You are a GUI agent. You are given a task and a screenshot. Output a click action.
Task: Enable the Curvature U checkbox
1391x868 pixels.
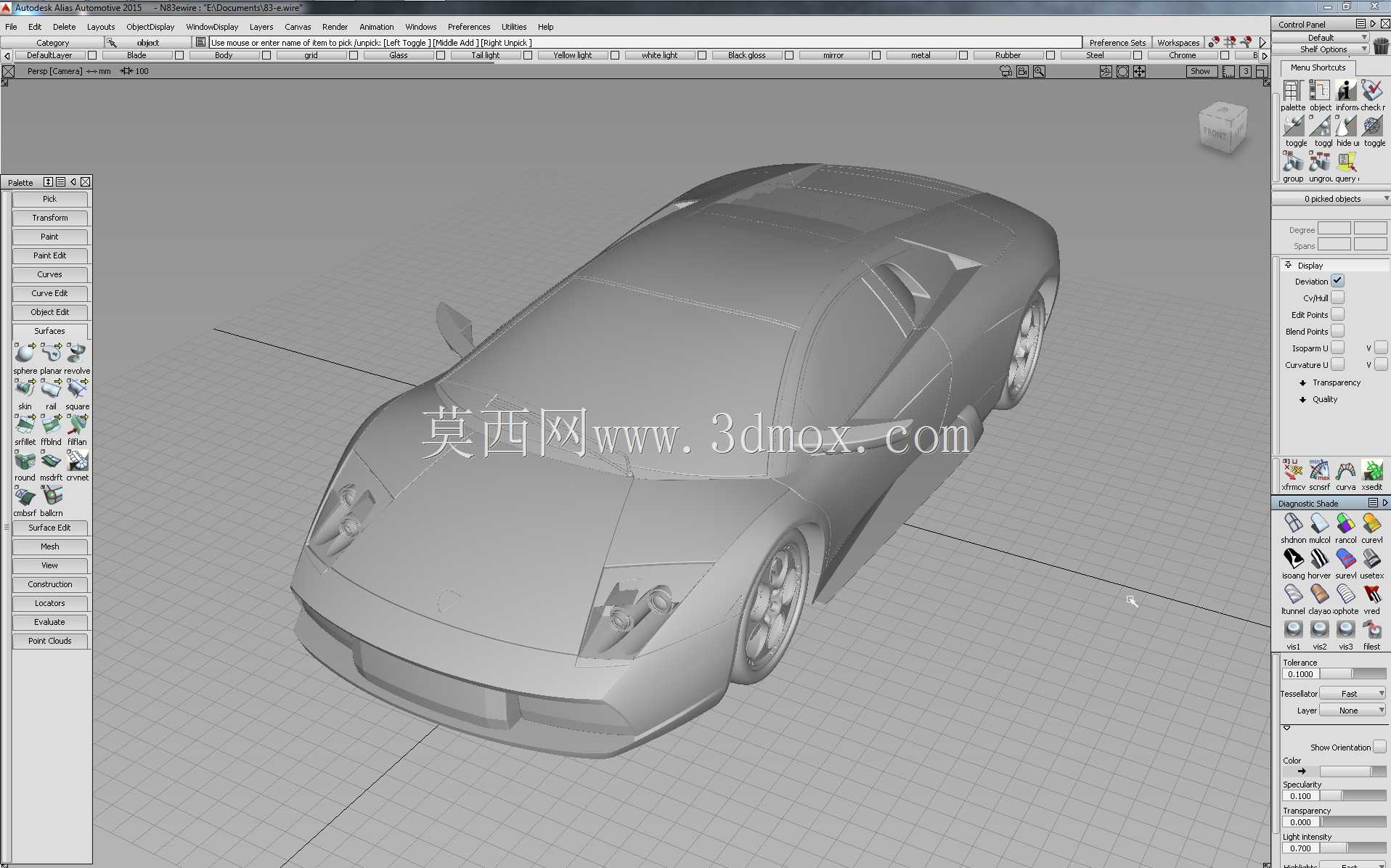(1337, 364)
